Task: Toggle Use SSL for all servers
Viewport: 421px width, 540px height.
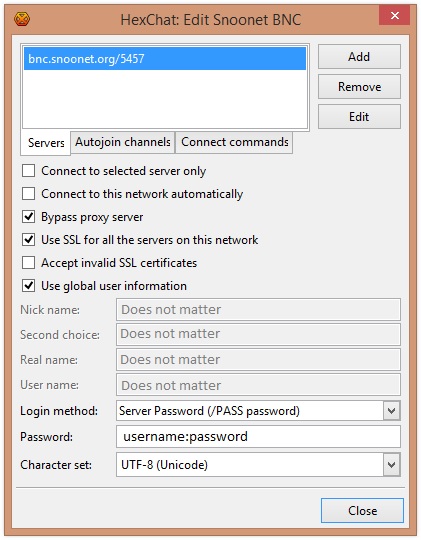Action: pyautogui.click(x=28, y=240)
